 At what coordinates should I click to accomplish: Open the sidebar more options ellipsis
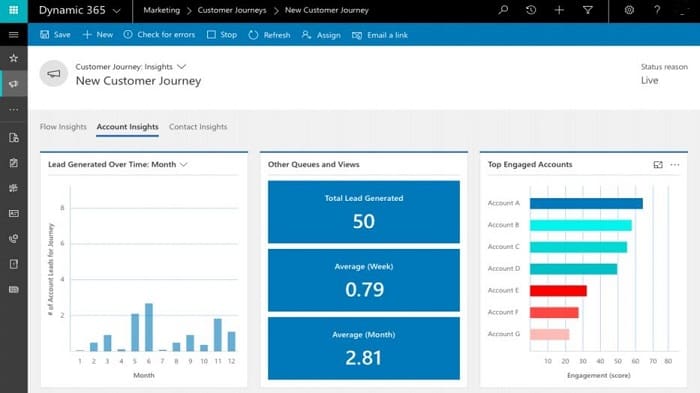13,109
